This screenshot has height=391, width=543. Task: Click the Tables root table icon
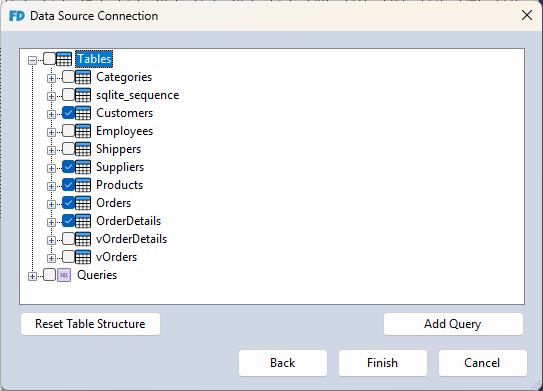click(x=64, y=59)
